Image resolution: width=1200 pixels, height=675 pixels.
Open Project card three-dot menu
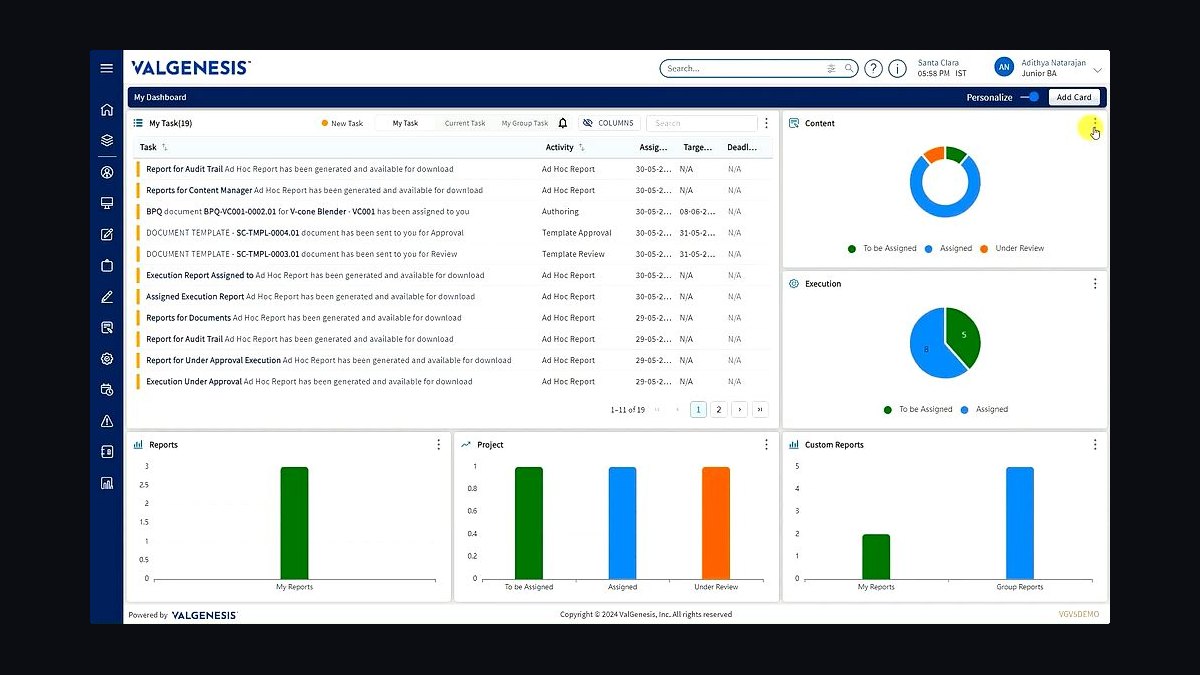767,445
